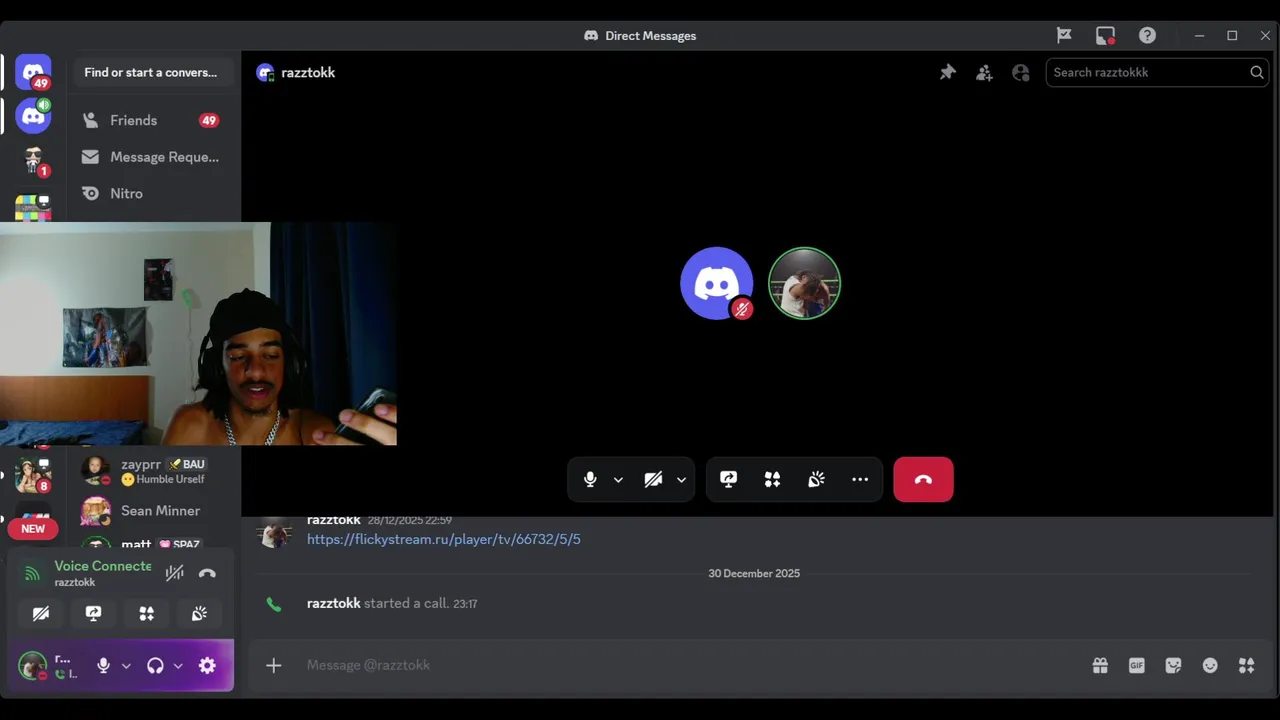Expand output device options in user panel
The width and height of the screenshot is (1280, 720).
tap(178, 666)
